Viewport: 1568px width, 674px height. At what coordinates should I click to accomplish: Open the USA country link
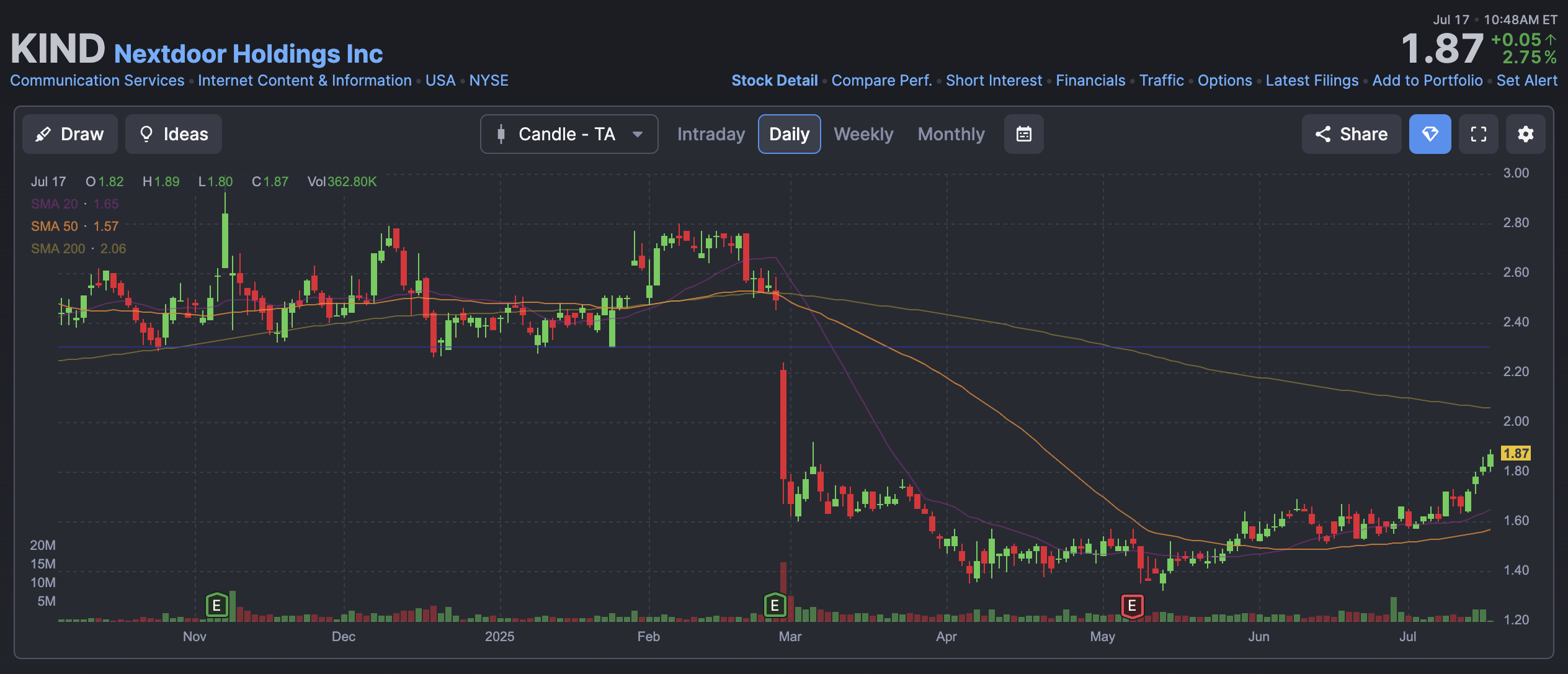pyautogui.click(x=440, y=81)
